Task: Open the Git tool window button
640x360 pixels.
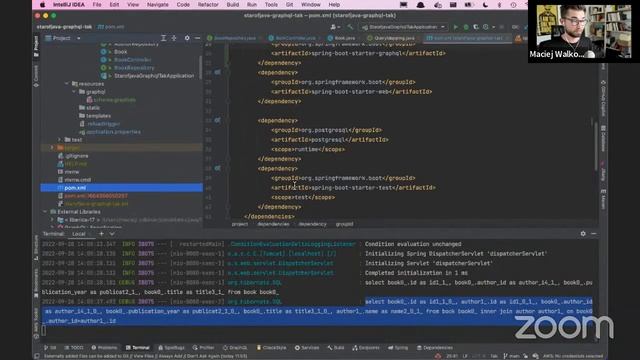Action: point(50,348)
